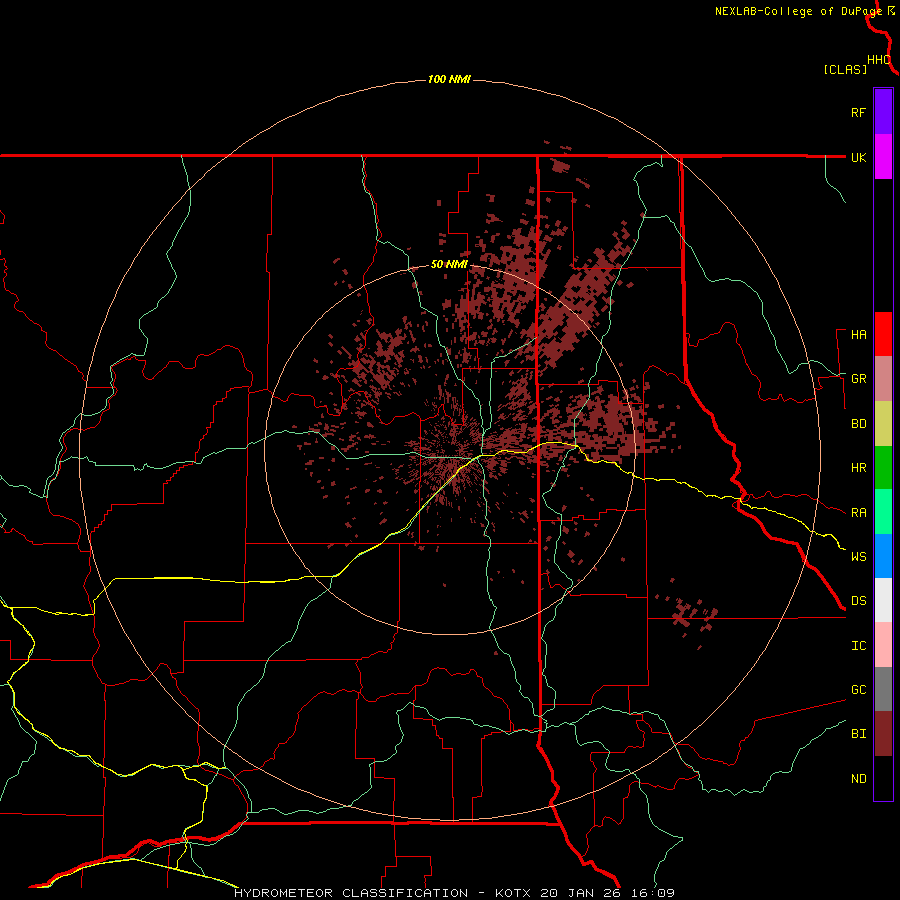The width and height of the screenshot is (900, 900).
Task: Click the UK legend label
Action: (x=858, y=157)
